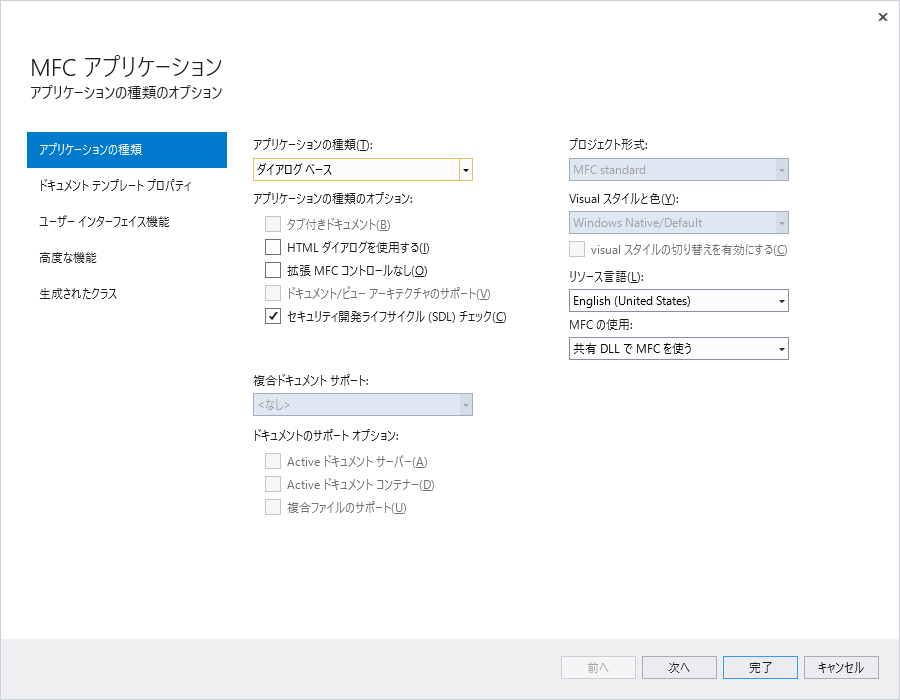Viewport: 900px width, 700px height.
Task: Check ドキュメント/ビュー アーキテクチャのサポート
Action: 272,293
